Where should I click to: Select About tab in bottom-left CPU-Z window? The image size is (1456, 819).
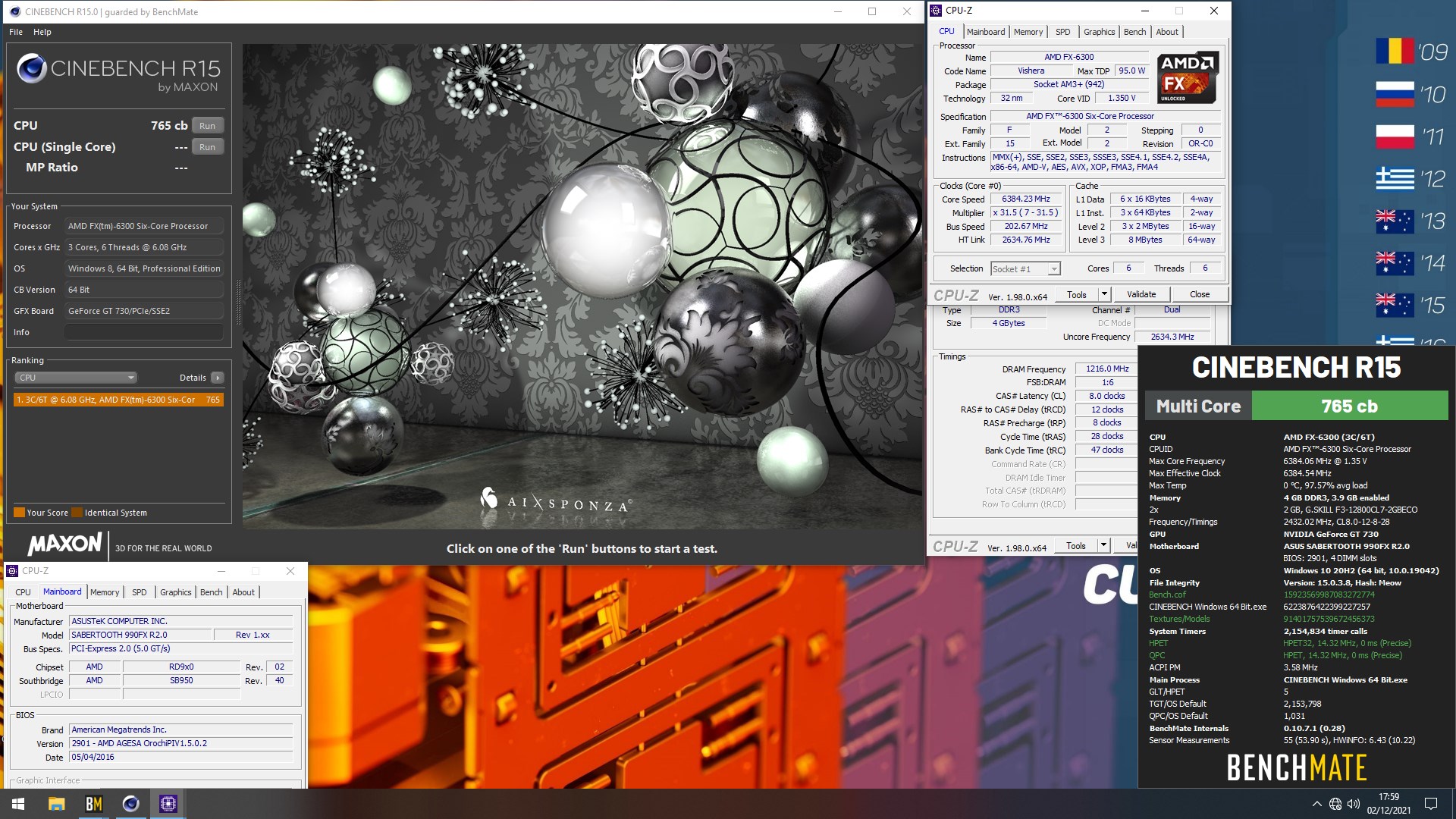(x=243, y=592)
